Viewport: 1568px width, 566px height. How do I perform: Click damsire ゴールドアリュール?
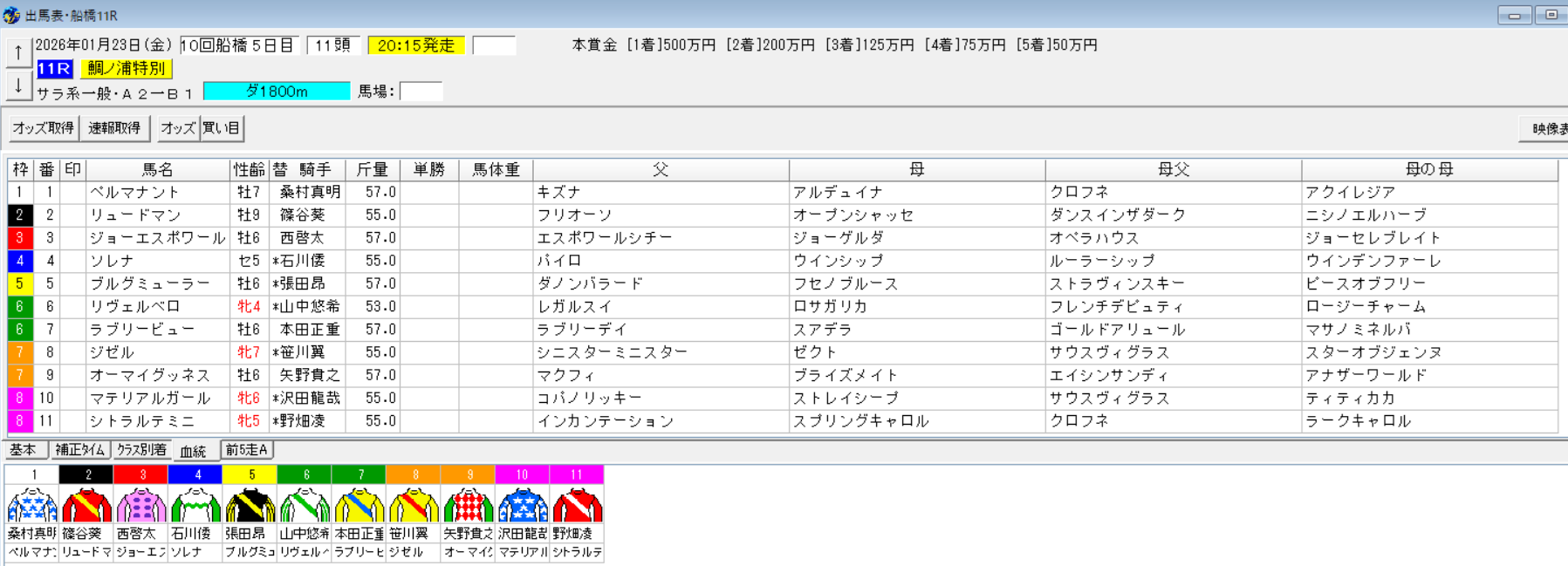1118,330
